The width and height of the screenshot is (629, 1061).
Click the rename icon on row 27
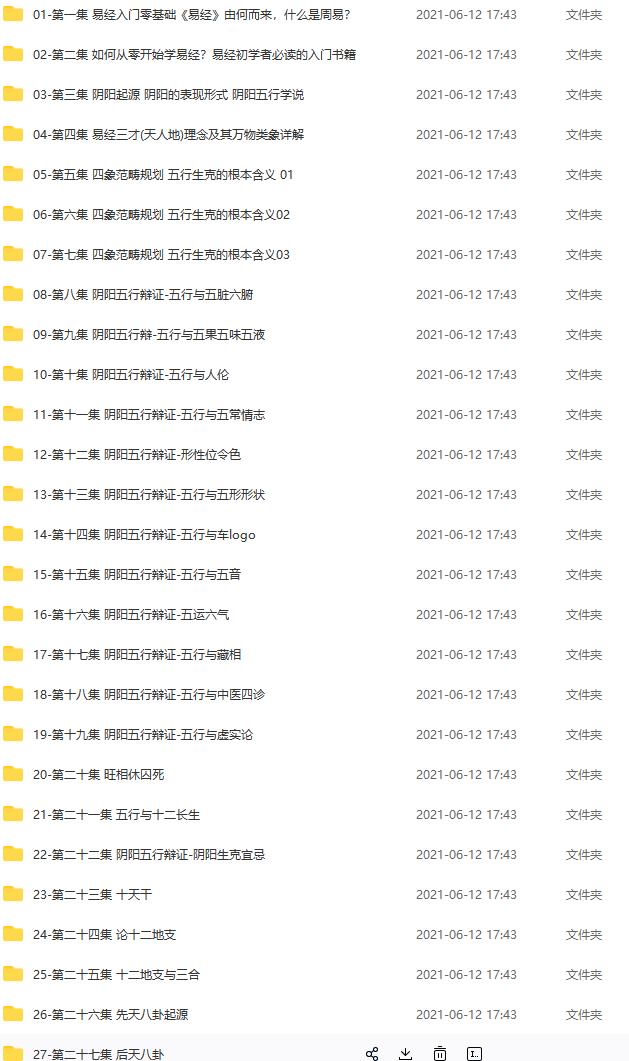click(x=475, y=1054)
